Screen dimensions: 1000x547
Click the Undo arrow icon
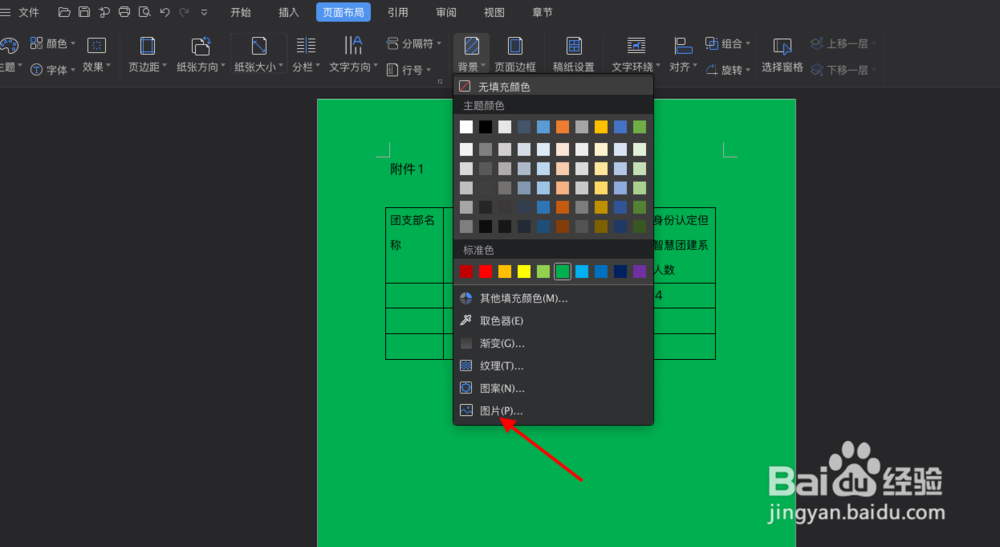(165, 11)
